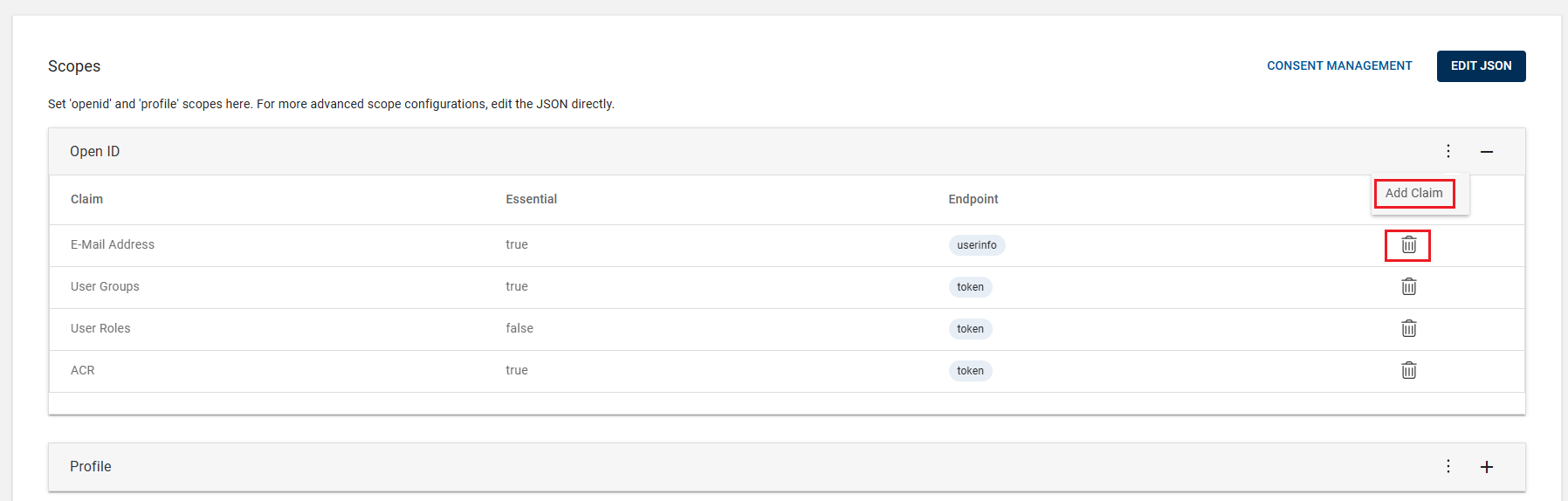Click the EDIT JSON button
Image resolution: width=1568 pixels, height=501 pixels.
1481,66
